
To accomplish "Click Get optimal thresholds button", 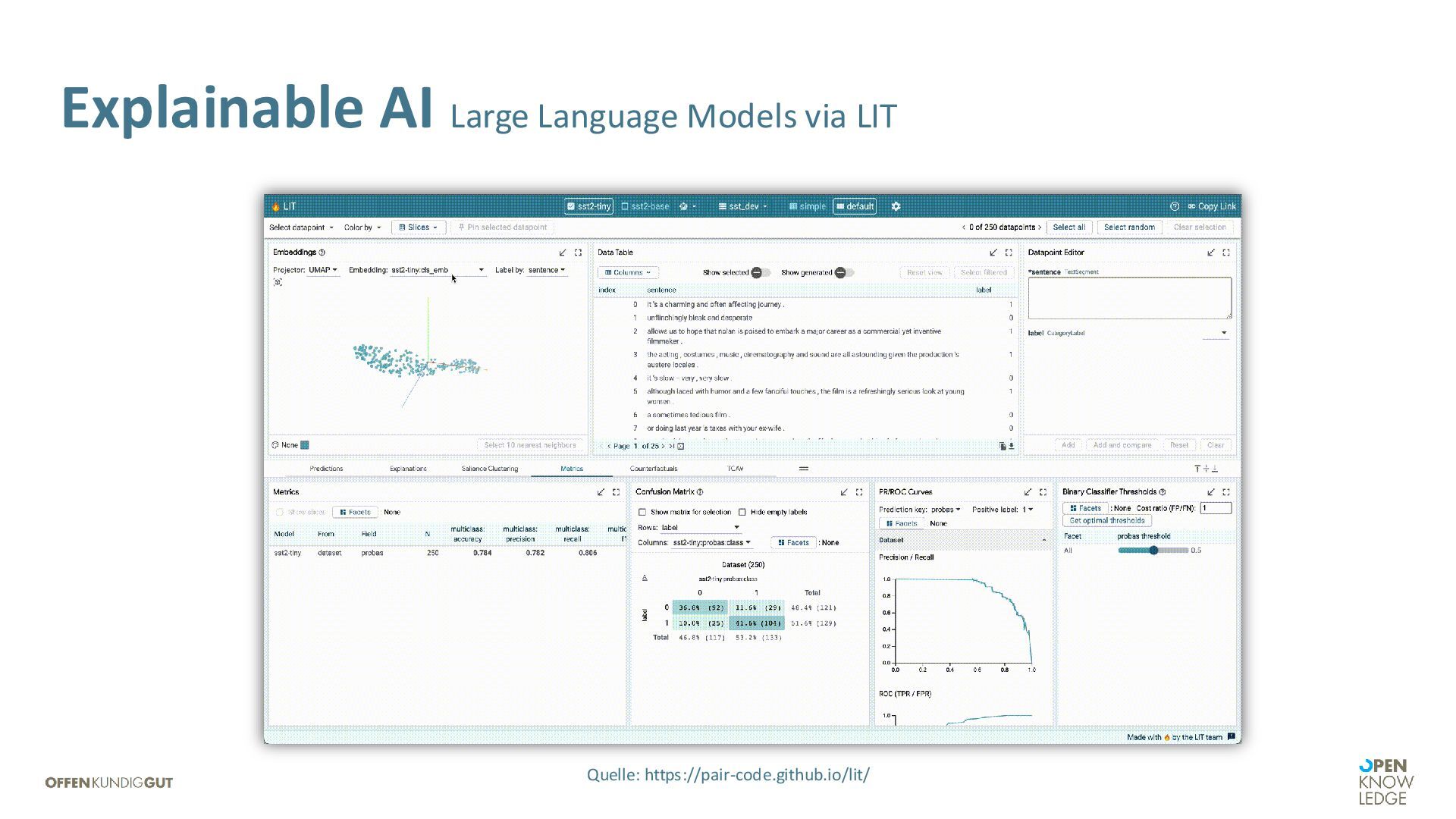I will 1106,521.
